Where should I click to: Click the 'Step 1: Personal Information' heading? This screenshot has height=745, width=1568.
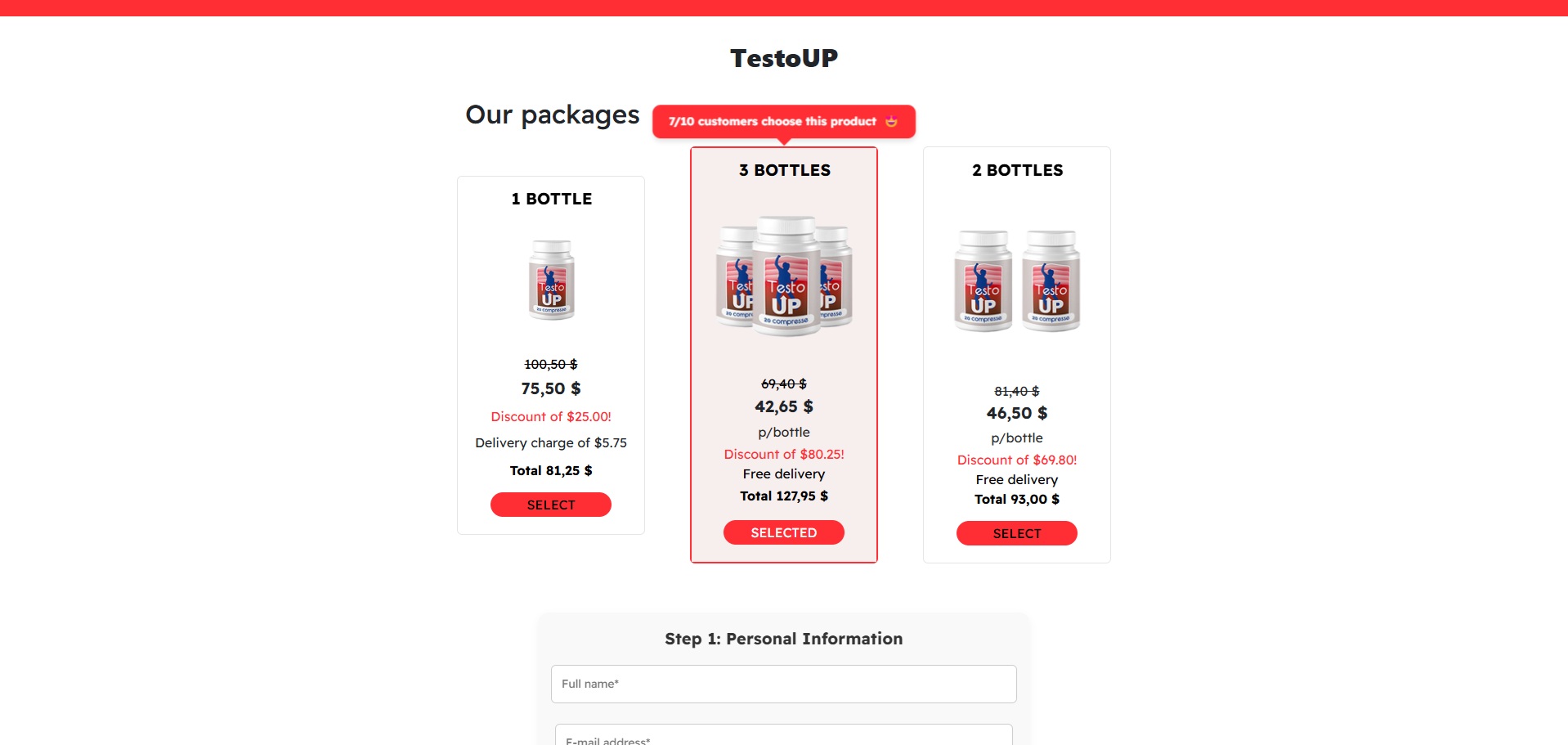tap(783, 639)
